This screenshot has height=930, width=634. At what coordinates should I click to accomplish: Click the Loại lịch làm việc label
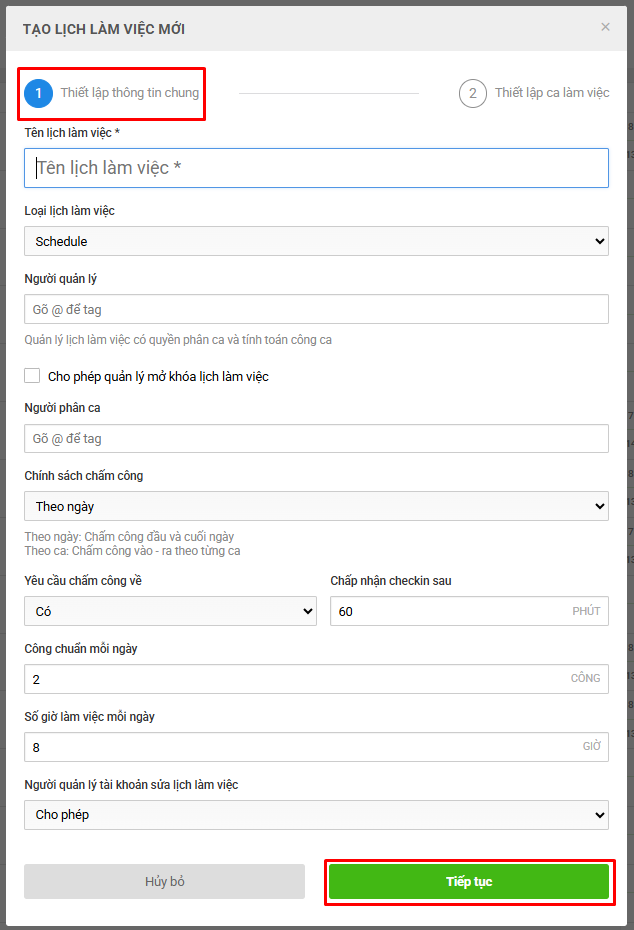click(69, 211)
